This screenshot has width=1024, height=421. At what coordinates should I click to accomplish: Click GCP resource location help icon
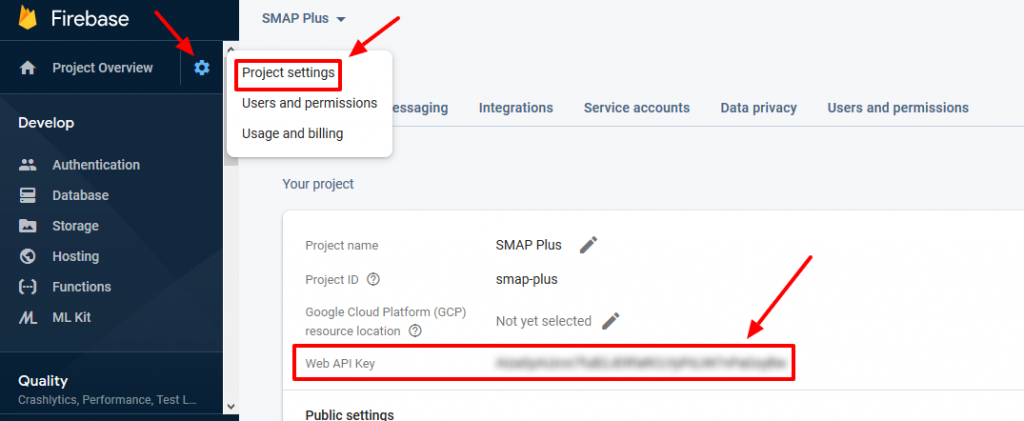(x=415, y=331)
